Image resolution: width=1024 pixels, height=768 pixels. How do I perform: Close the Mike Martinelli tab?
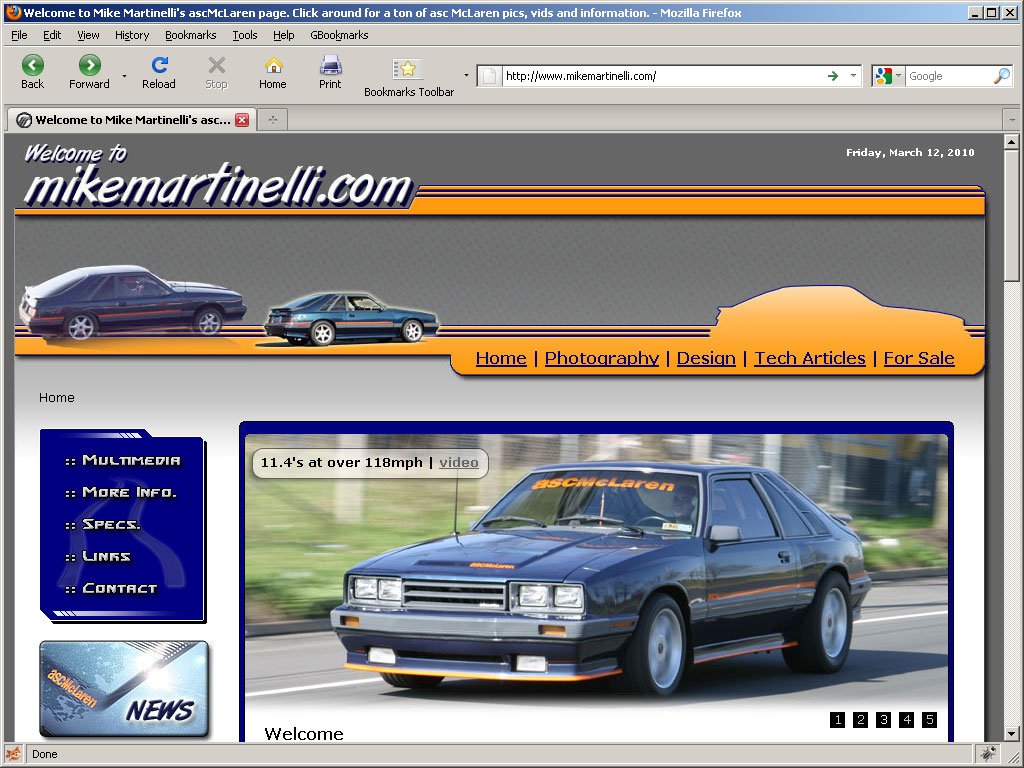pyautogui.click(x=242, y=120)
